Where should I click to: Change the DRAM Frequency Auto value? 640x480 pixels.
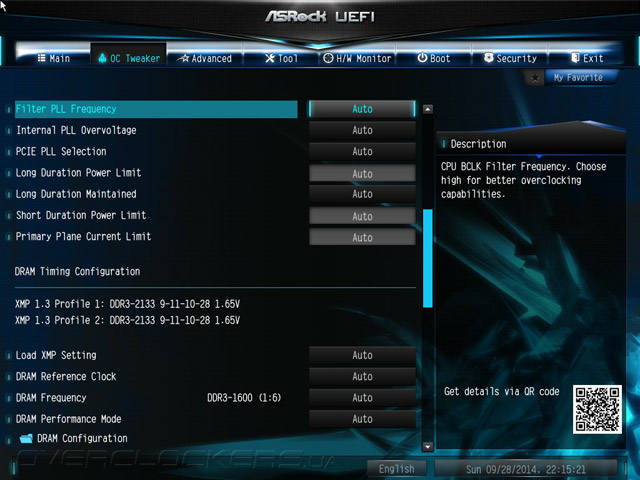click(362, 398)
